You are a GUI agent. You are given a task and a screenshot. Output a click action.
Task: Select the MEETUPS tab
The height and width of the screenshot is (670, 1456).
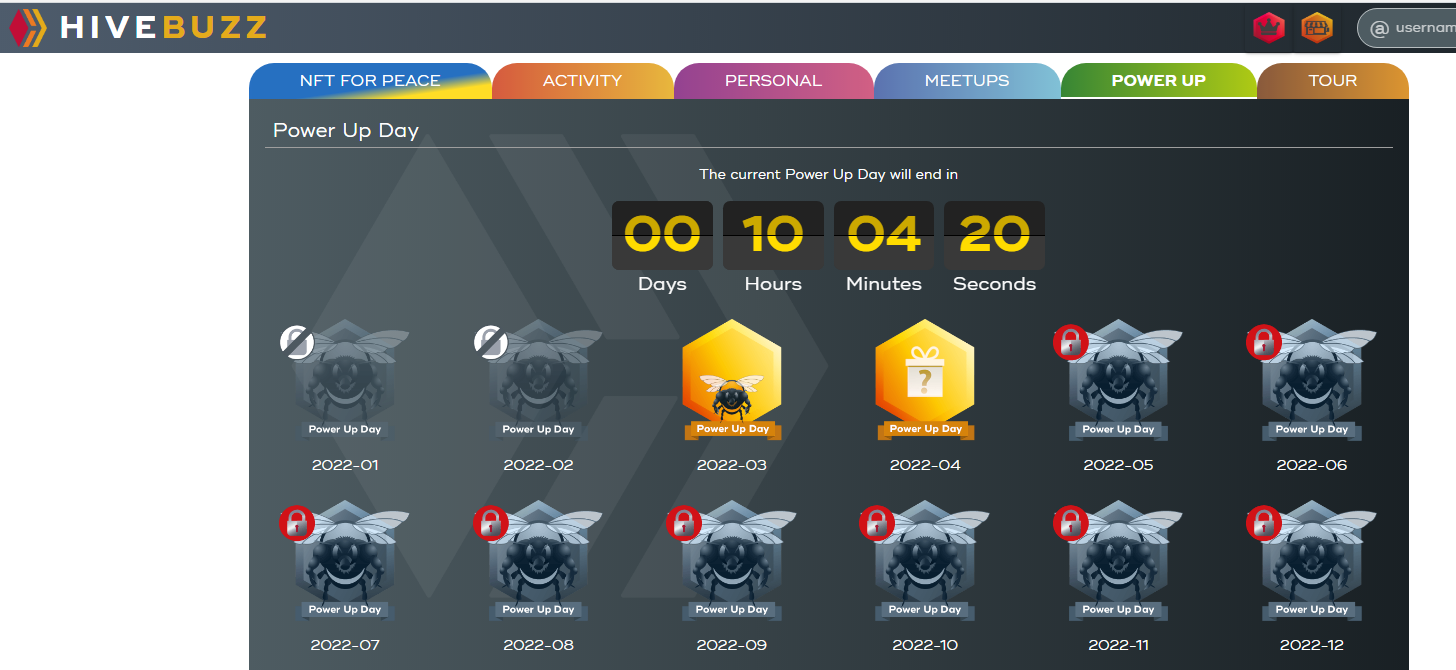click(x=967, y=81)
